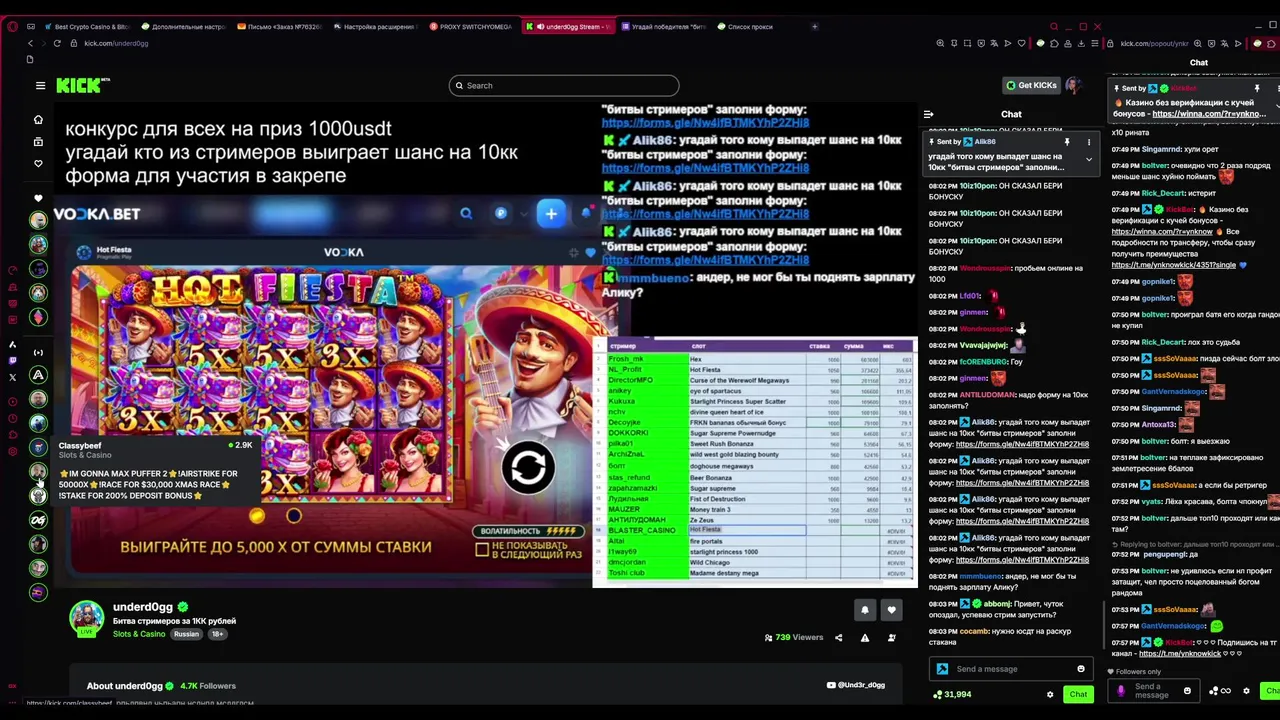
Task: Expand the pinned Alik86 message chevron
Action: (1089, 160)
